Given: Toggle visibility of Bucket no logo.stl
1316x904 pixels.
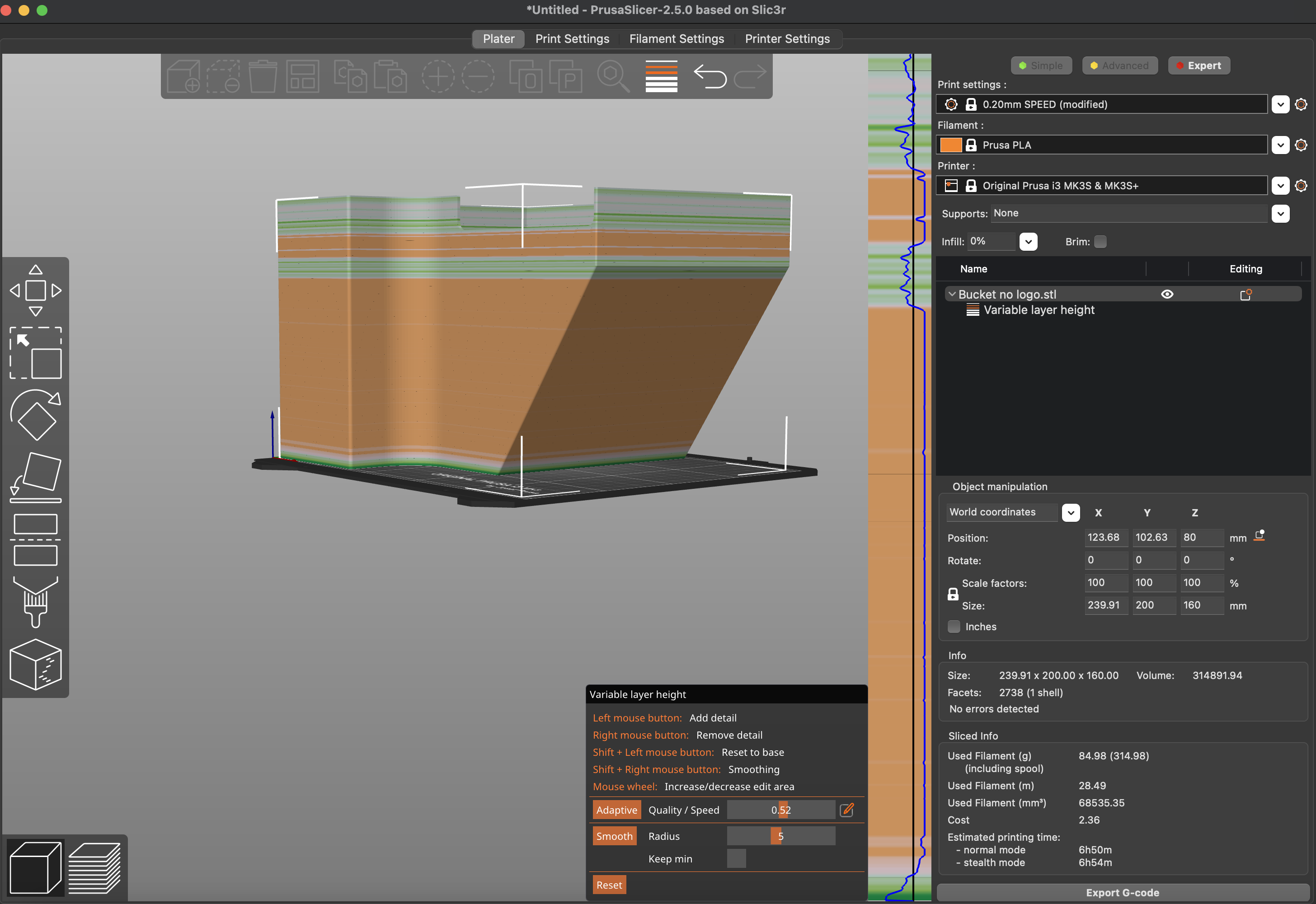Looking at the screenshot, I should tap(1167, 295).
